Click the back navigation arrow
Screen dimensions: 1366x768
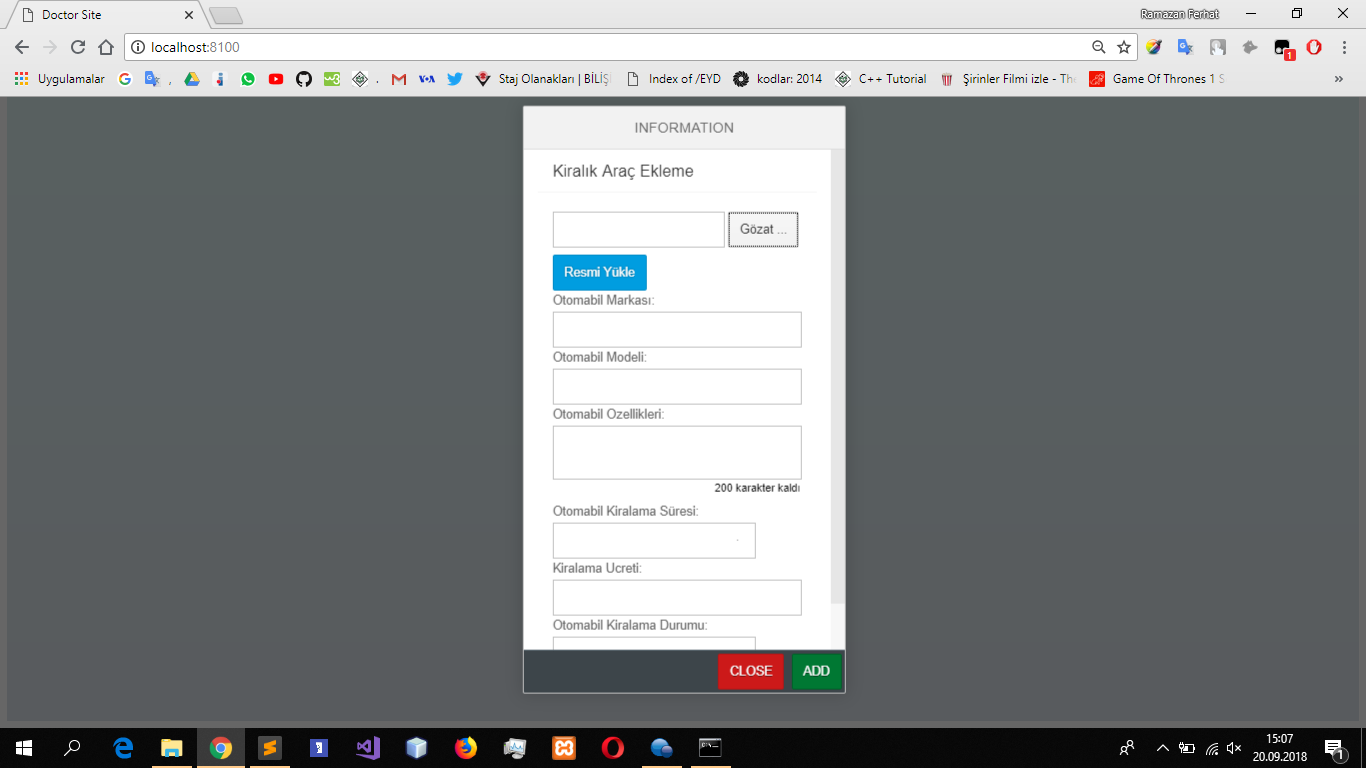tap(21, 47)
